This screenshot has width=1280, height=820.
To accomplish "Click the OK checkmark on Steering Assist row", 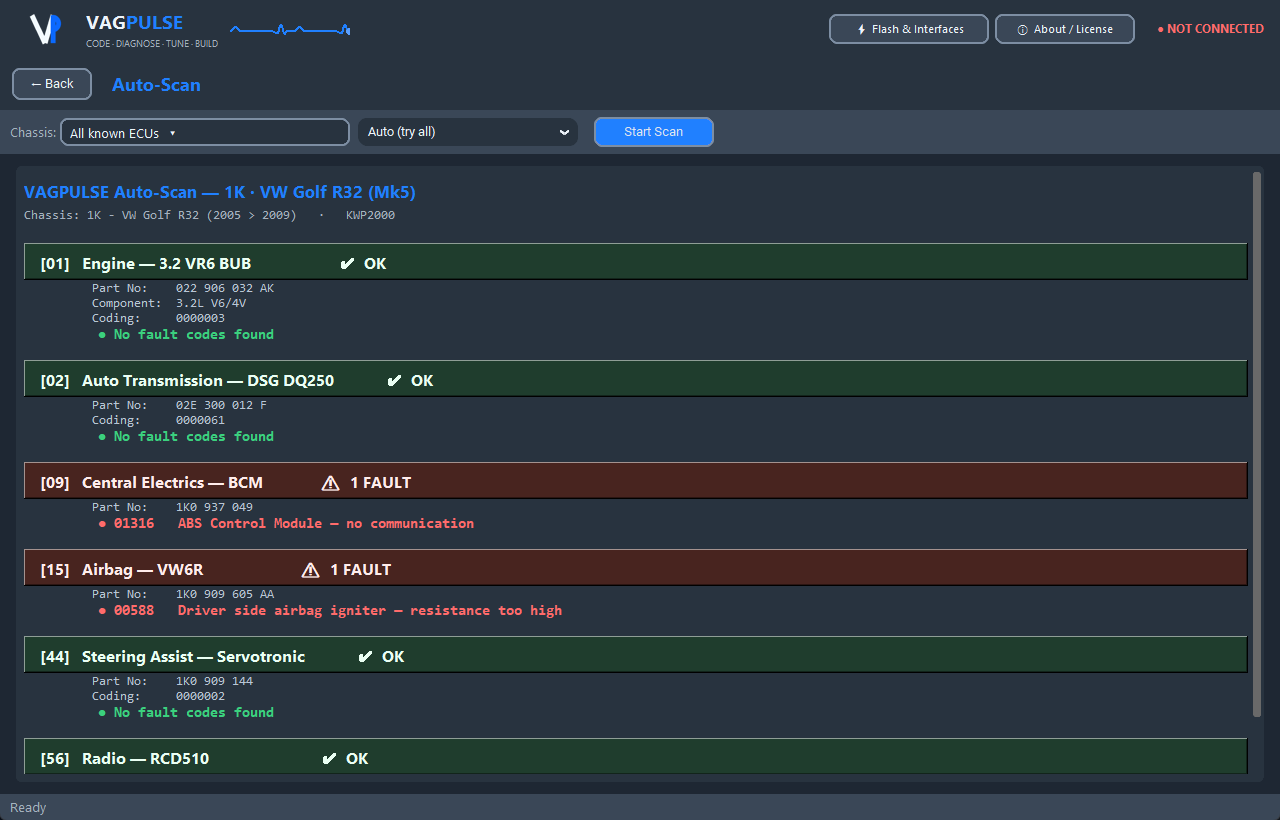I will [365, 657].
